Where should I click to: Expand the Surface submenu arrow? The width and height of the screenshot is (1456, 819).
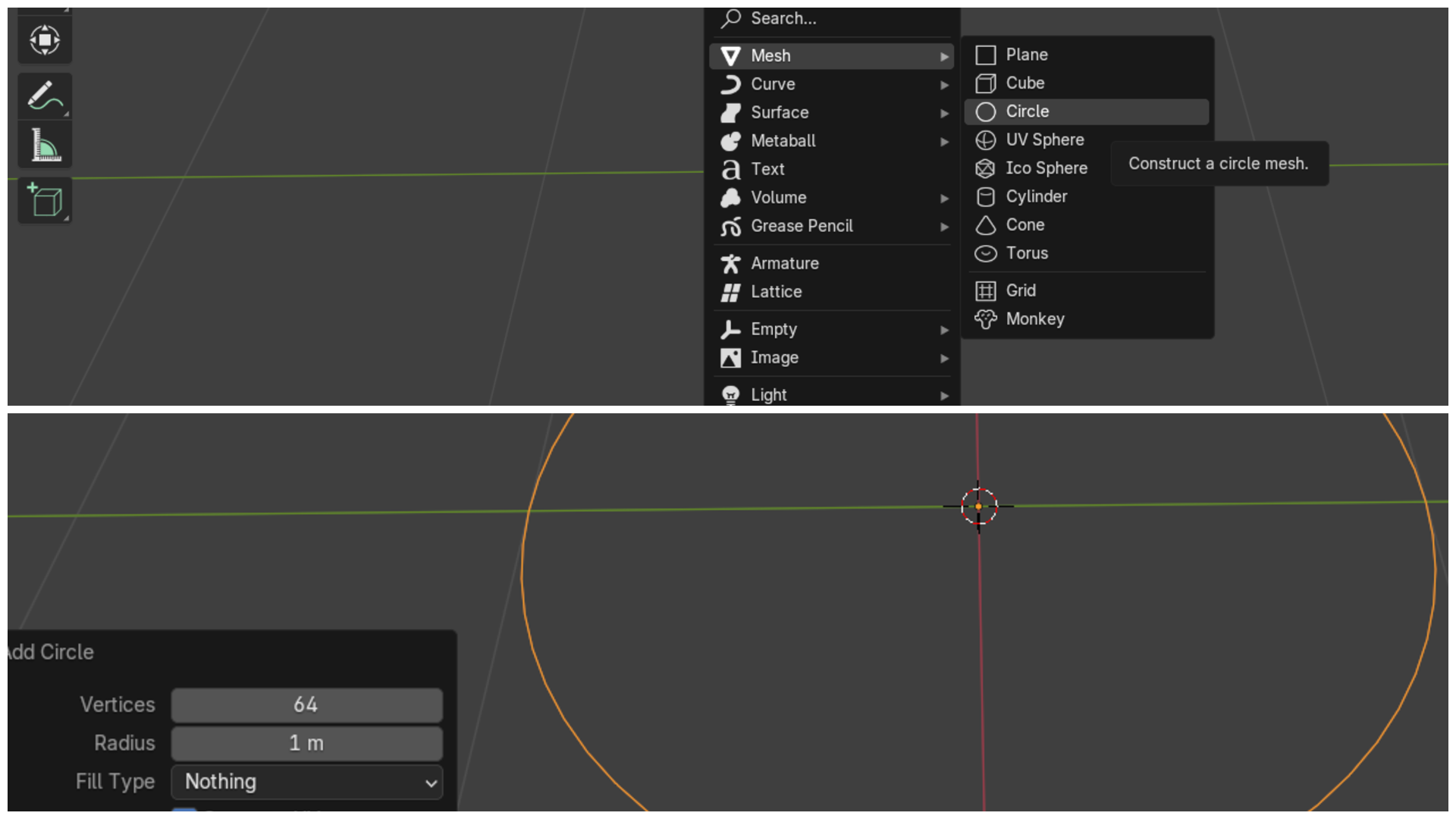[944, 114]
